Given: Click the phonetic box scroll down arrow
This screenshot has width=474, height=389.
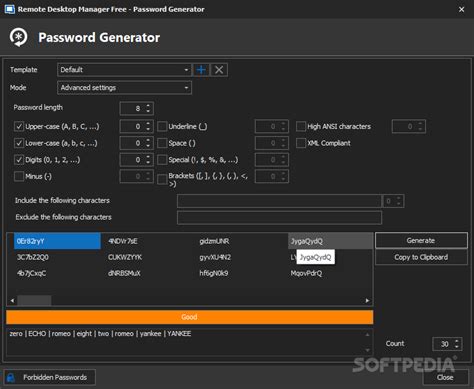Looking at the screenshot, I should [368, 350].
